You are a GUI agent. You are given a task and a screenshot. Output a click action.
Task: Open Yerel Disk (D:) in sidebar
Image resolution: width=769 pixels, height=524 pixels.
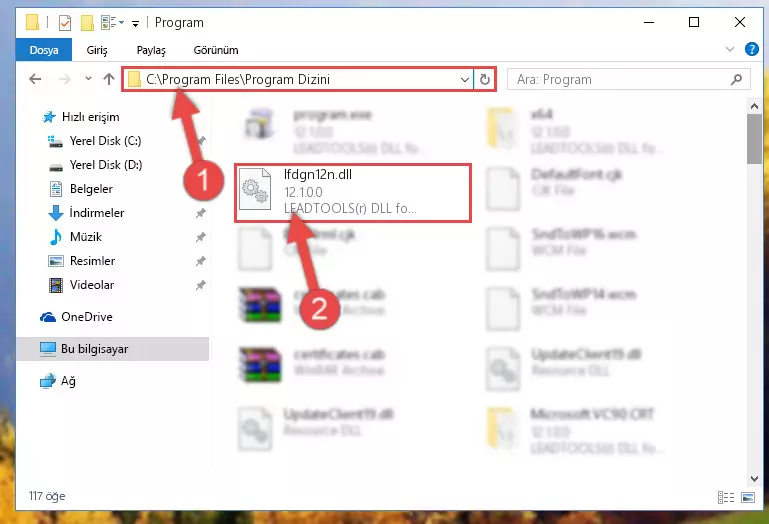coord(105,165)
